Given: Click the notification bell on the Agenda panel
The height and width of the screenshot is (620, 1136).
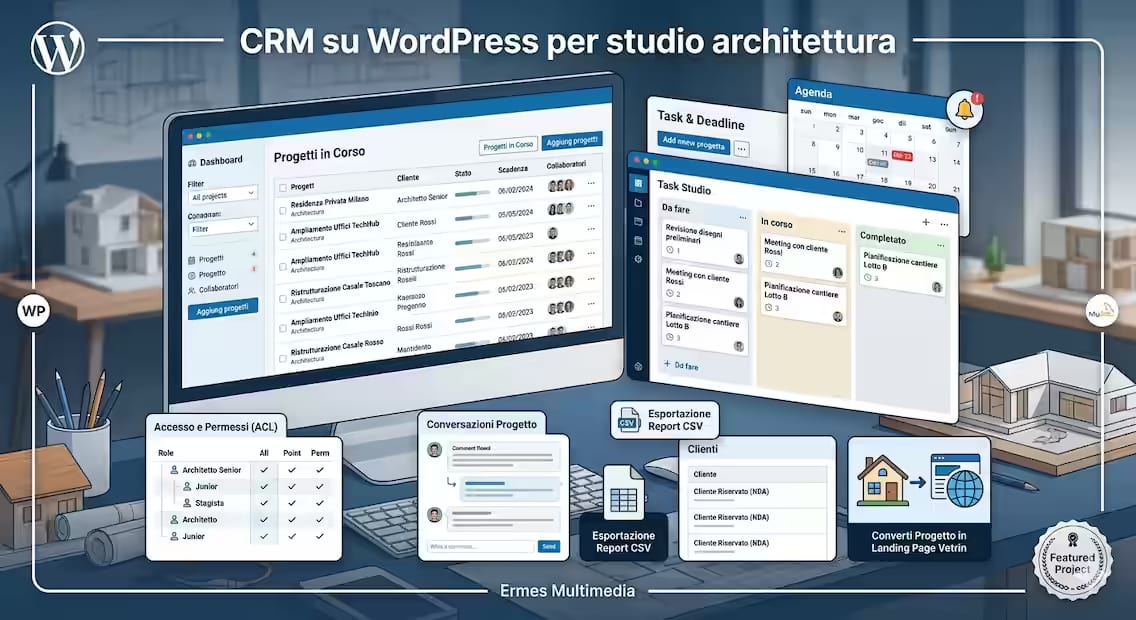Looking at the screenshot, I should 967,107.
